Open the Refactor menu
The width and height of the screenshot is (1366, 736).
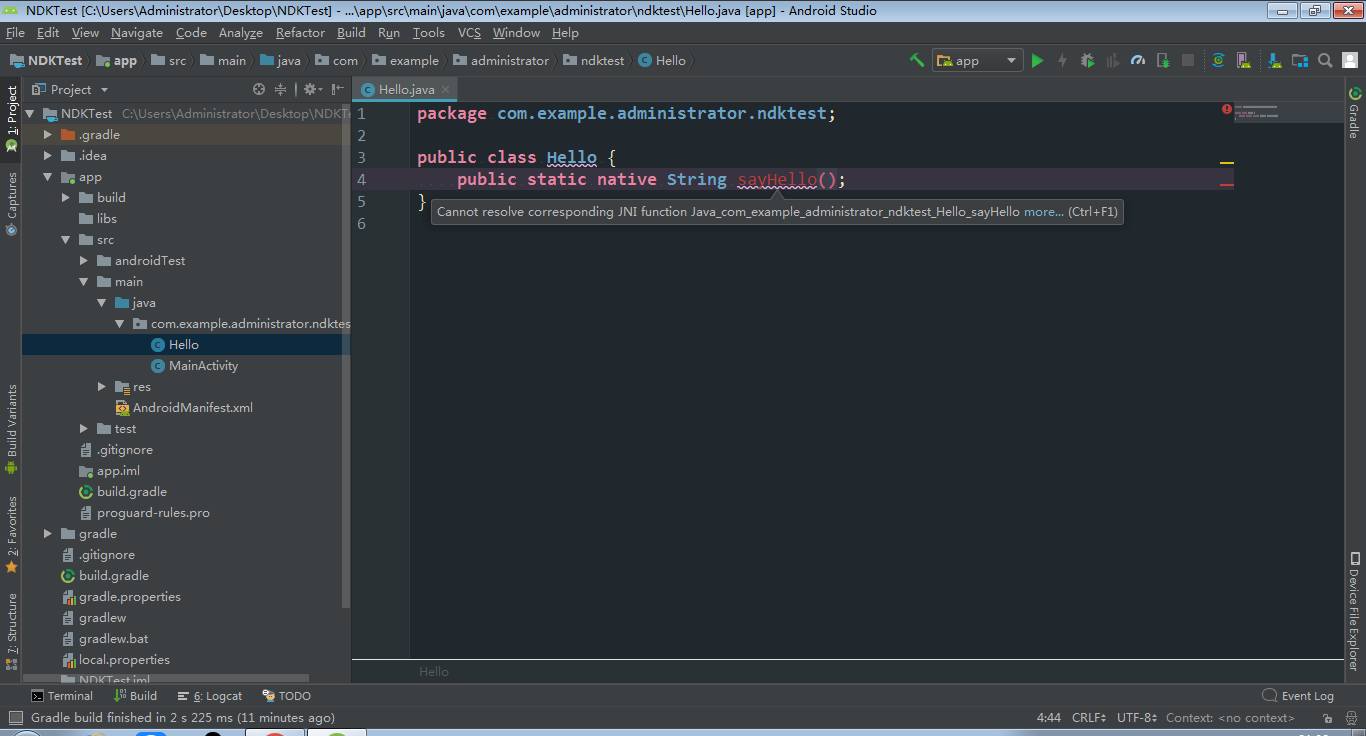[x=301, y=32]
